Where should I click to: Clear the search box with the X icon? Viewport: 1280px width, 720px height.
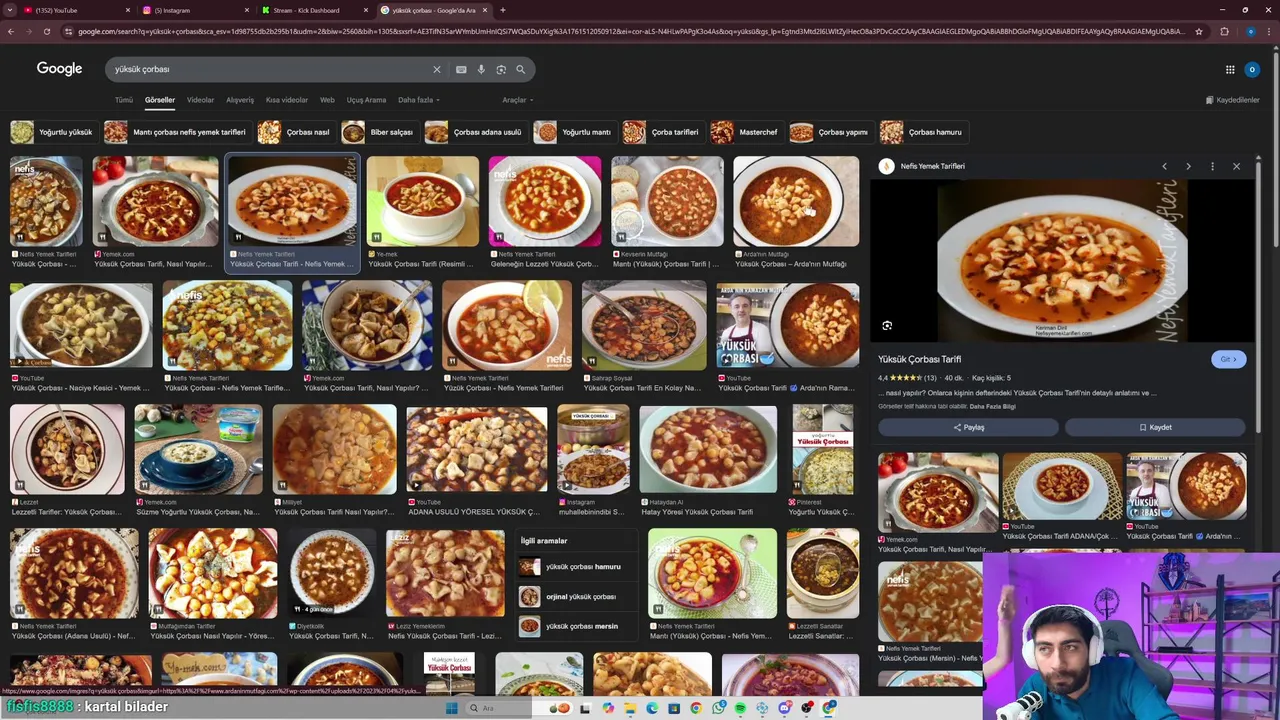tap(436, 69)
